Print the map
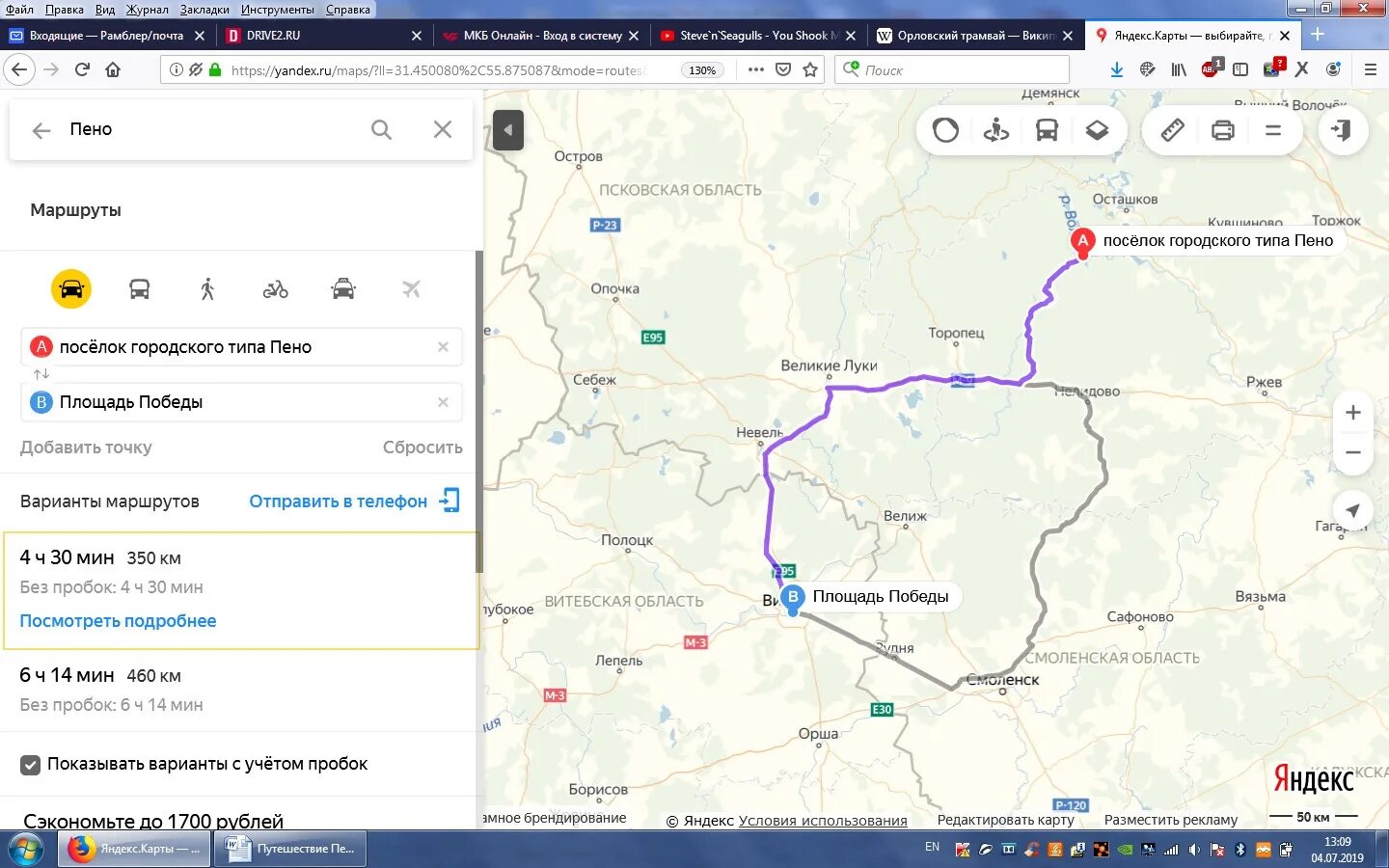 pos(1223,130)
